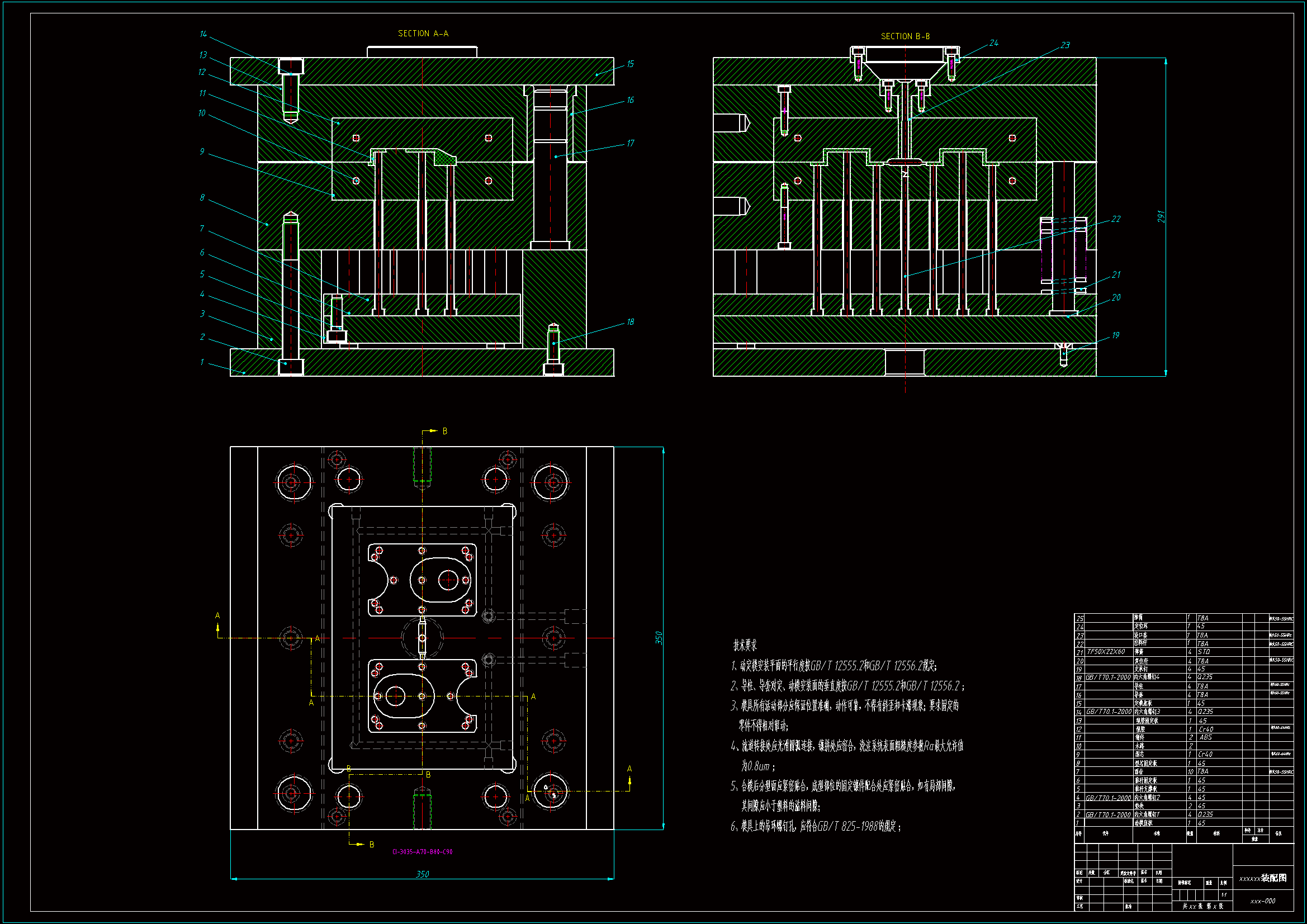Click part balloon number 9

pyautogui.click(x=201, y=151)
